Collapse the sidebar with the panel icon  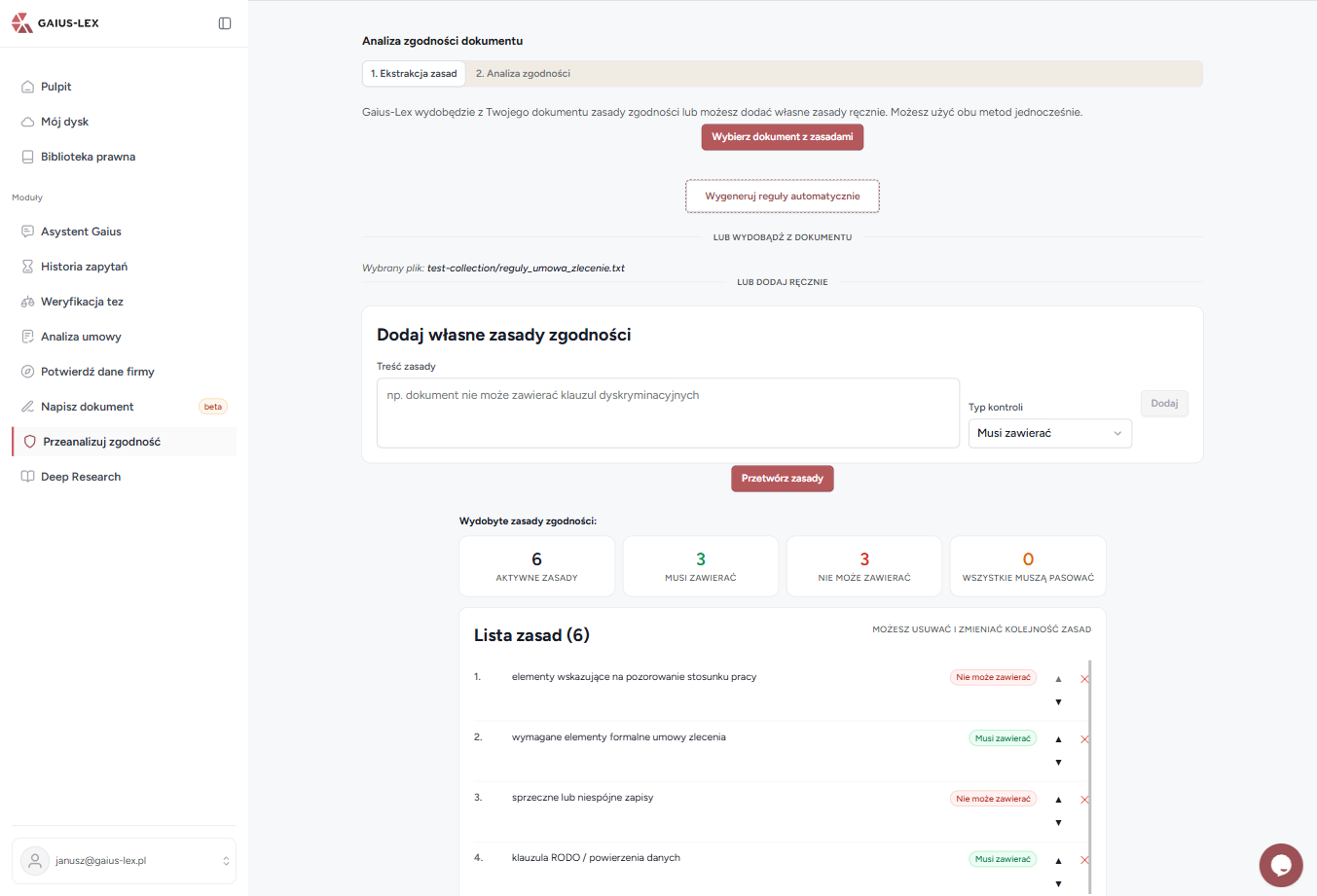pos(225,23)
